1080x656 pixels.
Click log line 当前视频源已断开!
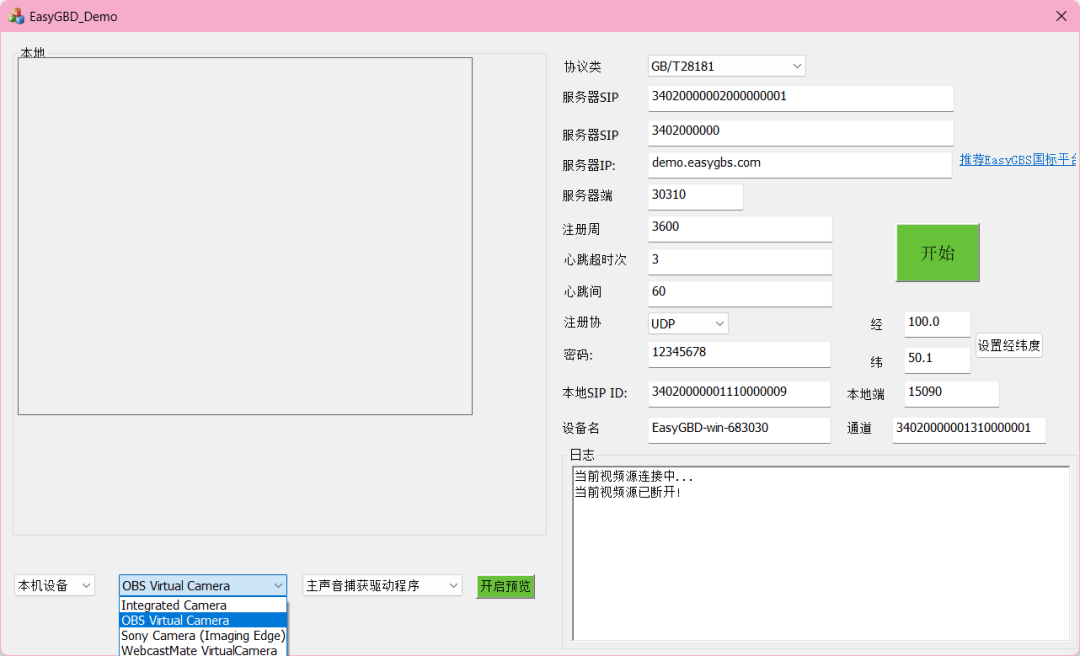coord(627,492)
